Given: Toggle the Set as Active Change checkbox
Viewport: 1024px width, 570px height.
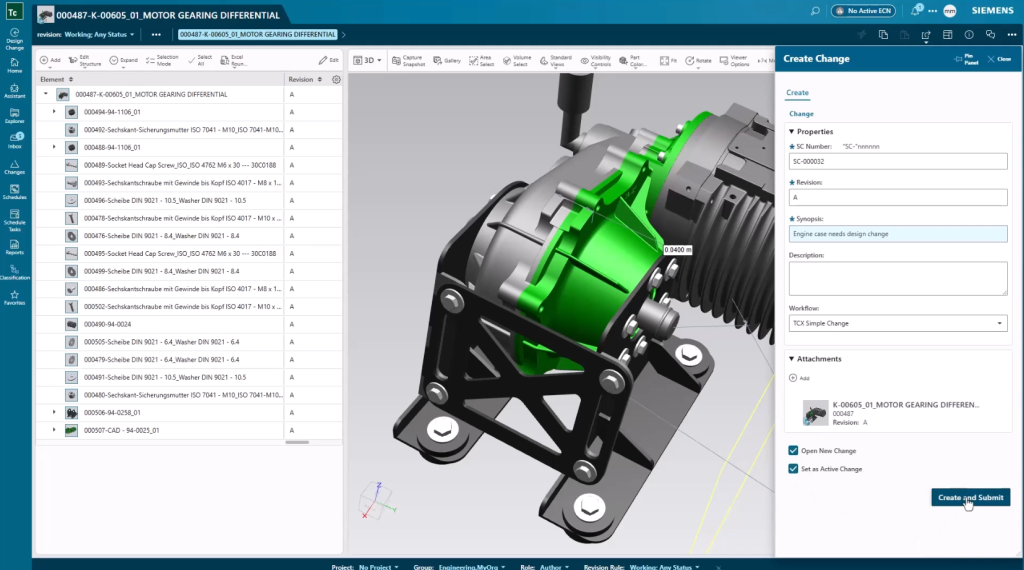Looking at the screenshot, I should click(x=793, y=469).
